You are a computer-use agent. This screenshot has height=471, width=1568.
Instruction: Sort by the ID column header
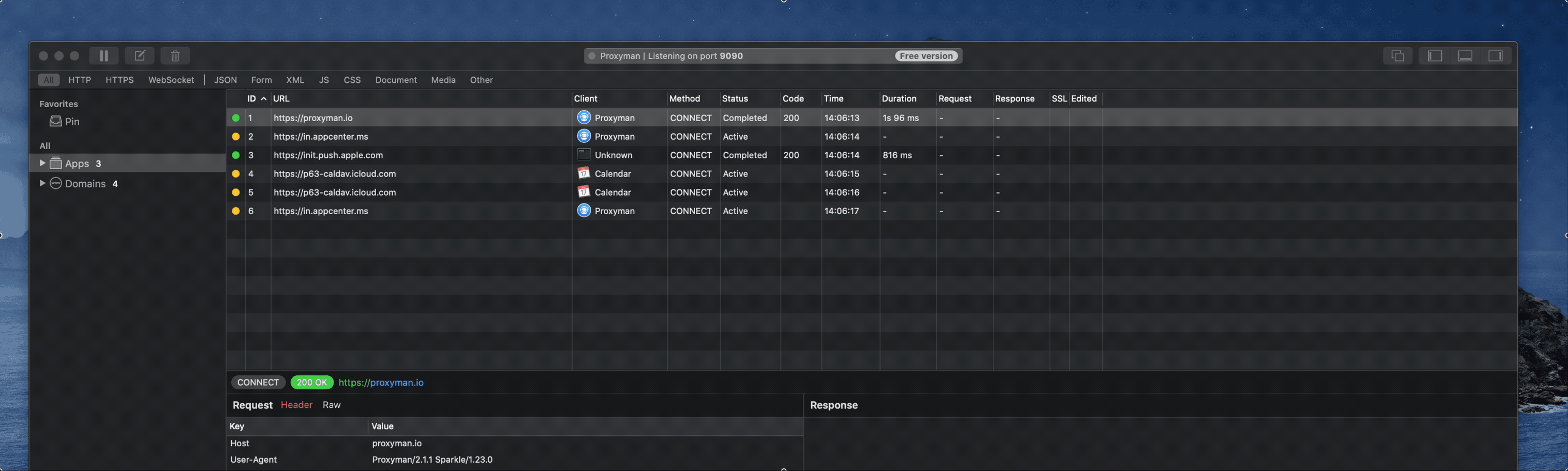[x=258, y=99]
